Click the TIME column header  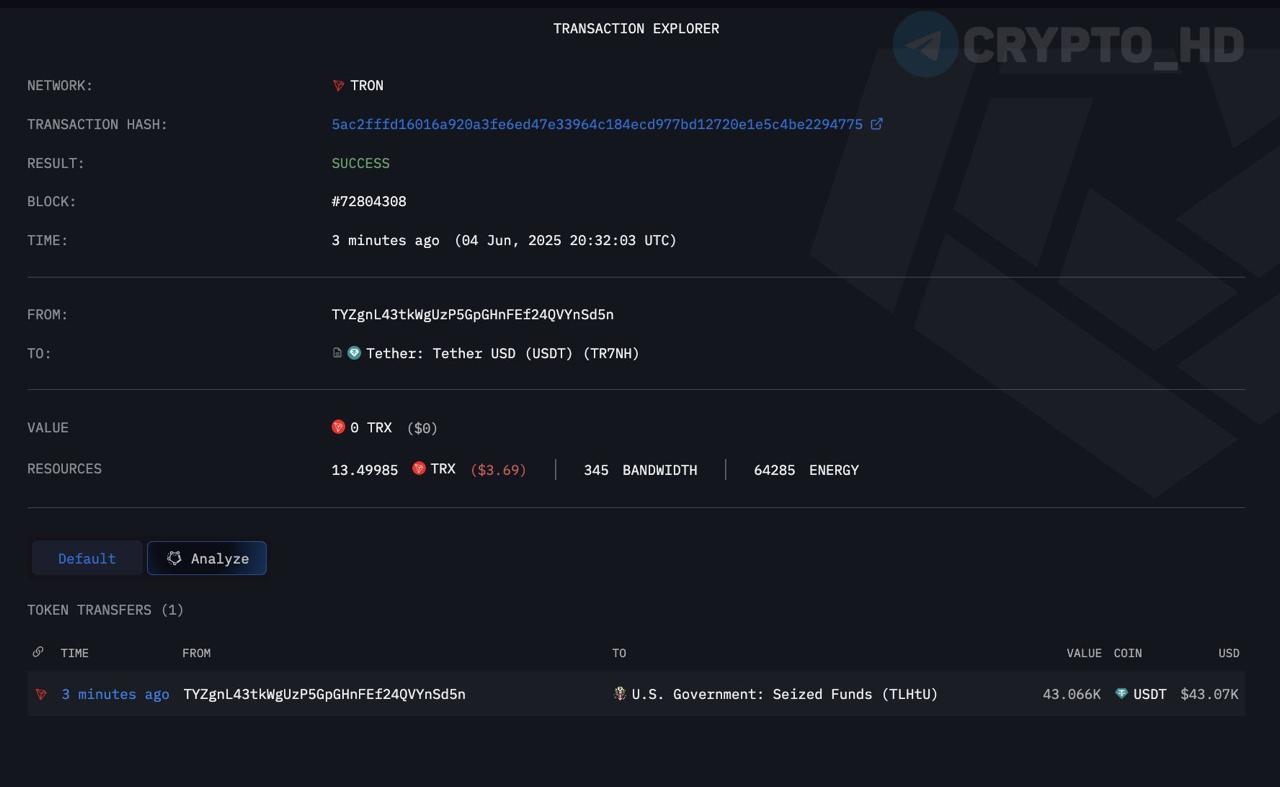pos(75,653)
